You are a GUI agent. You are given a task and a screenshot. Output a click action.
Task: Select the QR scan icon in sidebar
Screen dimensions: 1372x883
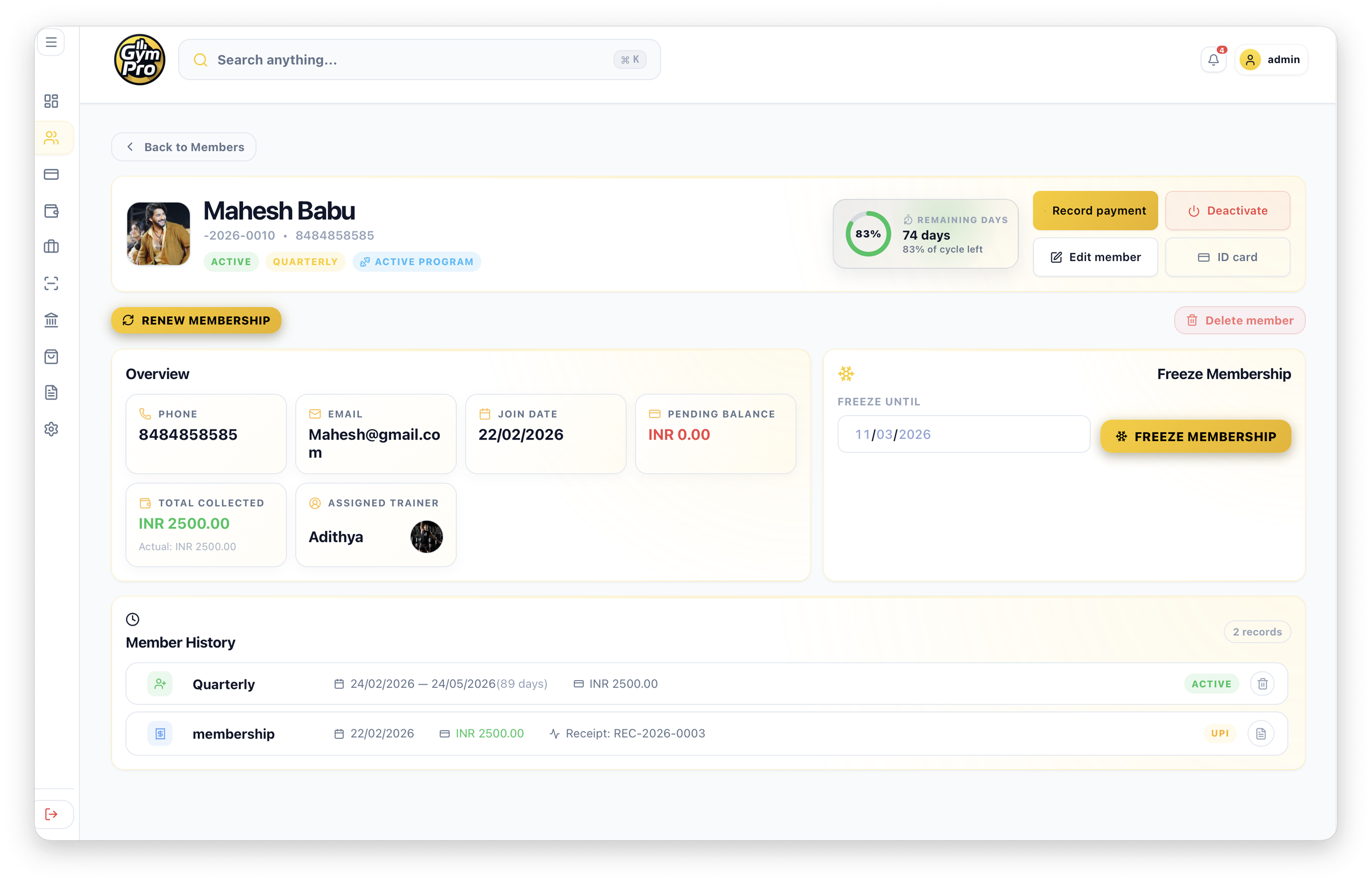tap(51, 283)
